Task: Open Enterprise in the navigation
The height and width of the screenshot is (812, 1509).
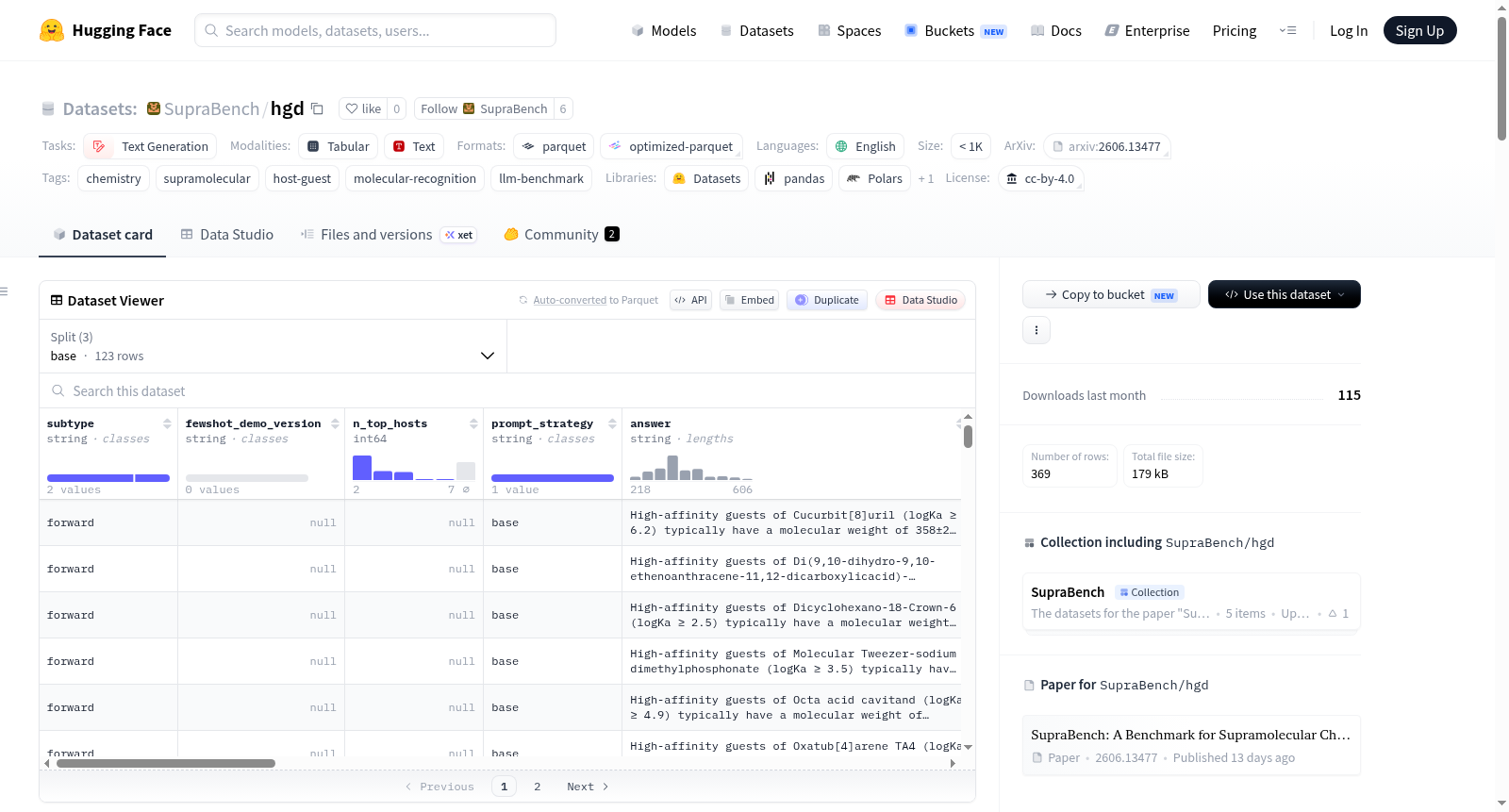Action: click(1147, 30)
